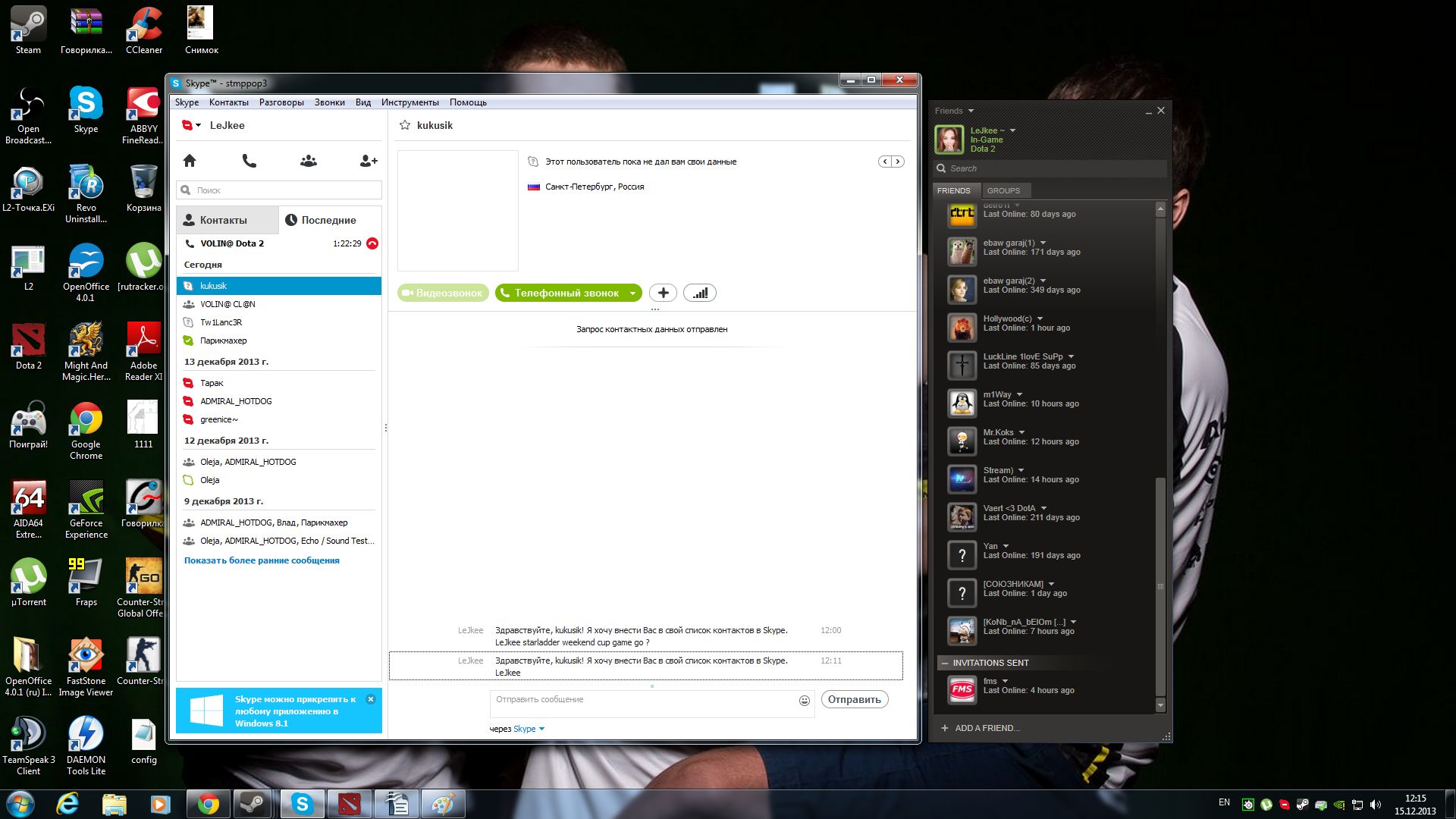This screenshot has height=819, width=1456.
Task: Open dropdown next to Hollywood(c) friend
Action: pyautogui.click(x=1040, y=318)
